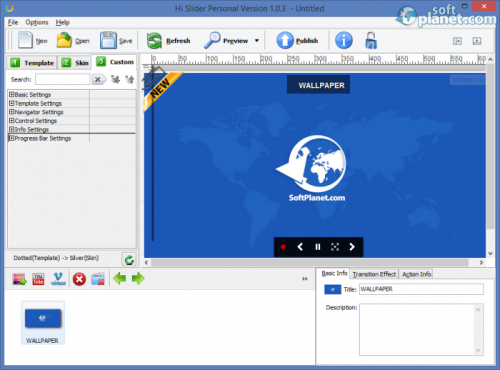Expand Control Settings
The image size is (500, 370).
click(x=11, y=120)
